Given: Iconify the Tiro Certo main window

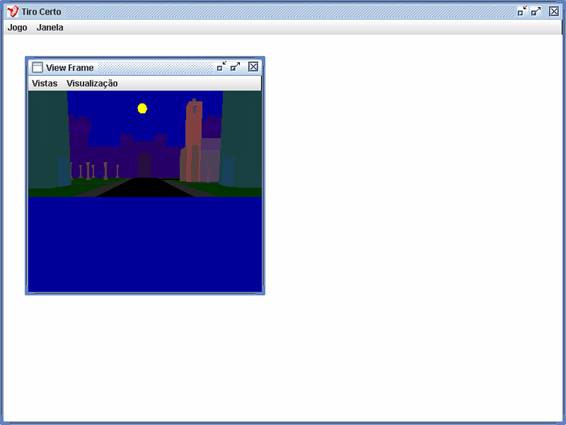Looking at the screenshot, I should point(522,11).
